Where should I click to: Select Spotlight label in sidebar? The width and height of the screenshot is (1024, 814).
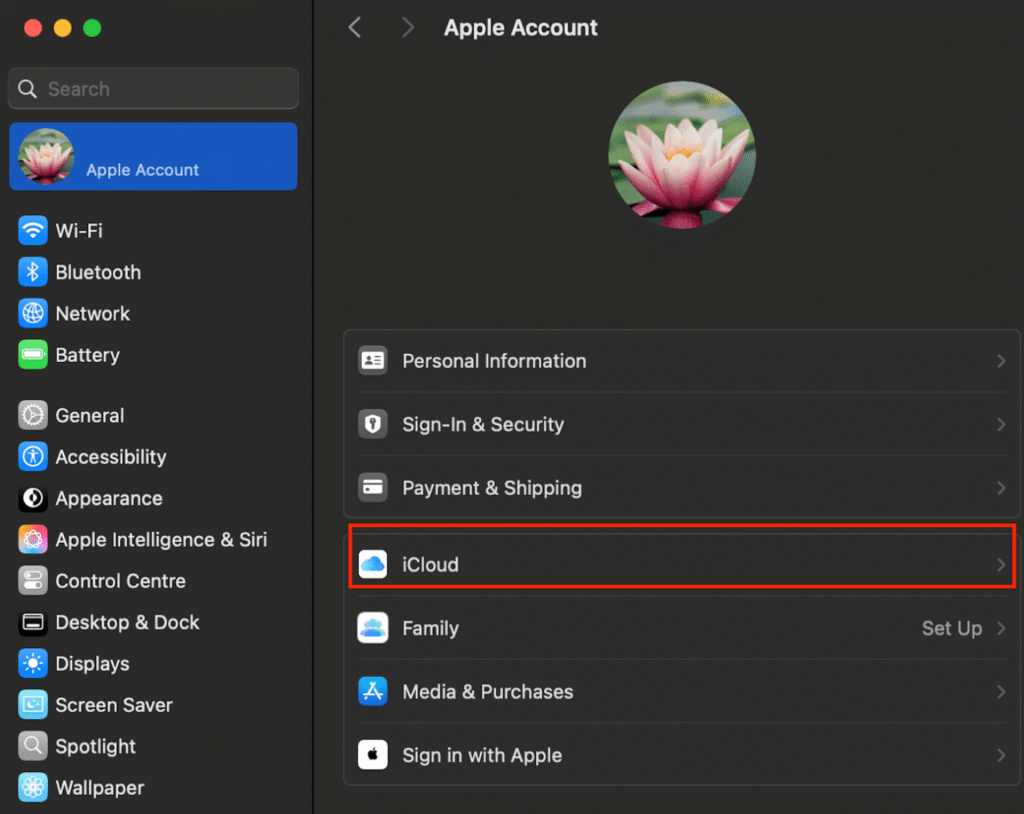tap(95, 747)
